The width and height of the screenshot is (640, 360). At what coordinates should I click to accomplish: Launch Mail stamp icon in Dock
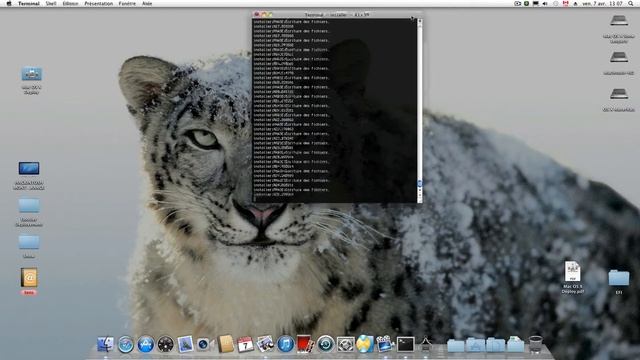point(185,344)
